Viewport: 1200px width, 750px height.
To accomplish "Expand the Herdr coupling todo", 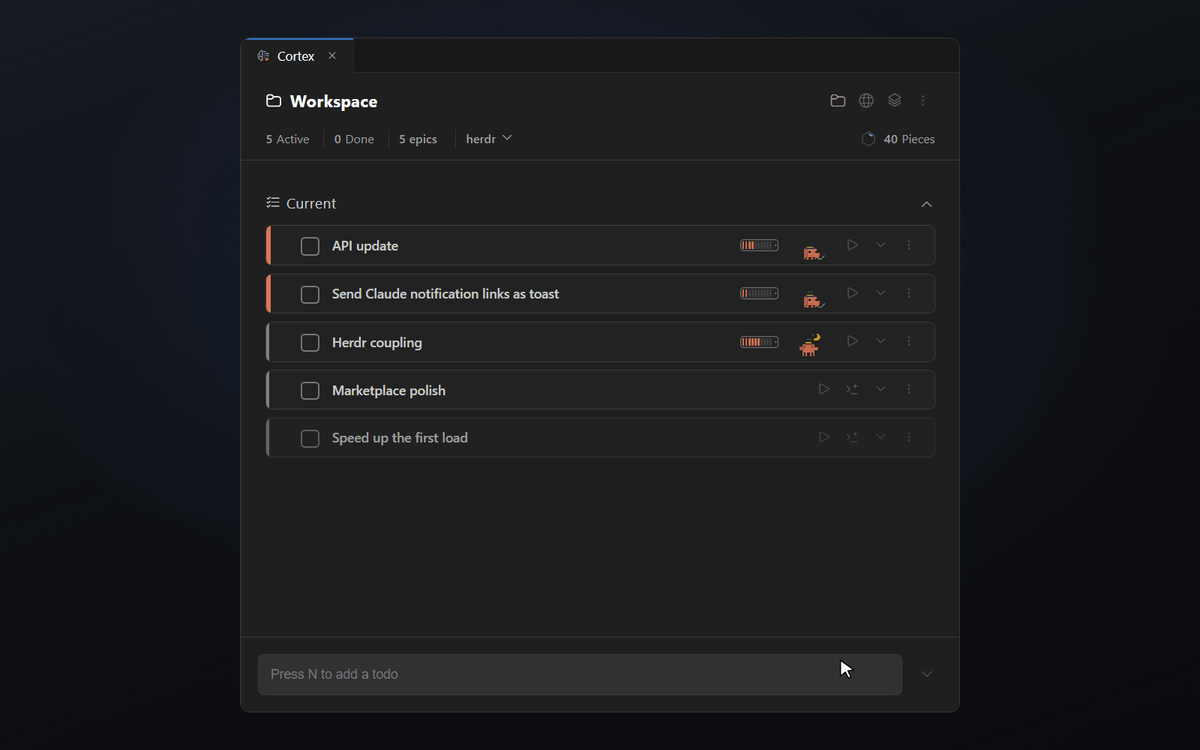I will [880, 341].
